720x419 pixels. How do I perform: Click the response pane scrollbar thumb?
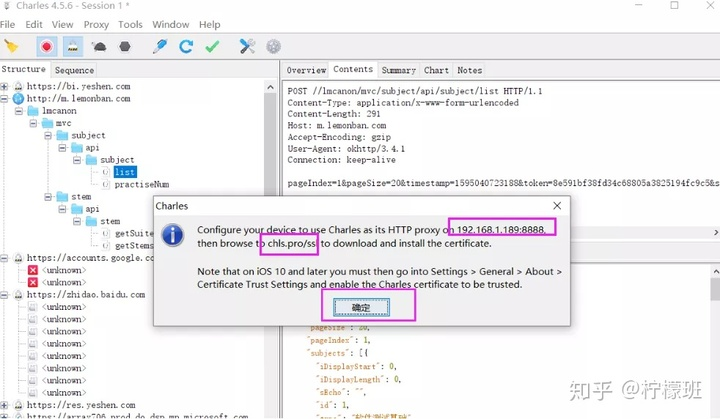[715, 289]
